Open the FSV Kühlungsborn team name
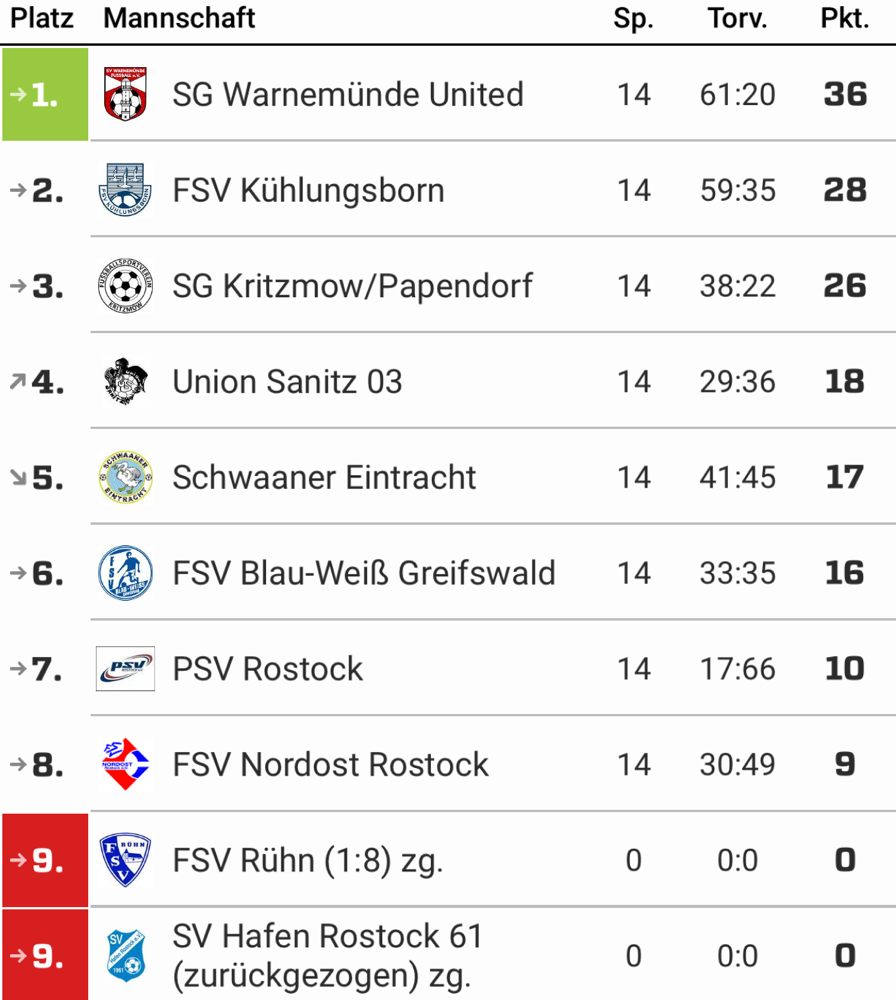Viewport: 896px width, 1000px height. (308, 190)
